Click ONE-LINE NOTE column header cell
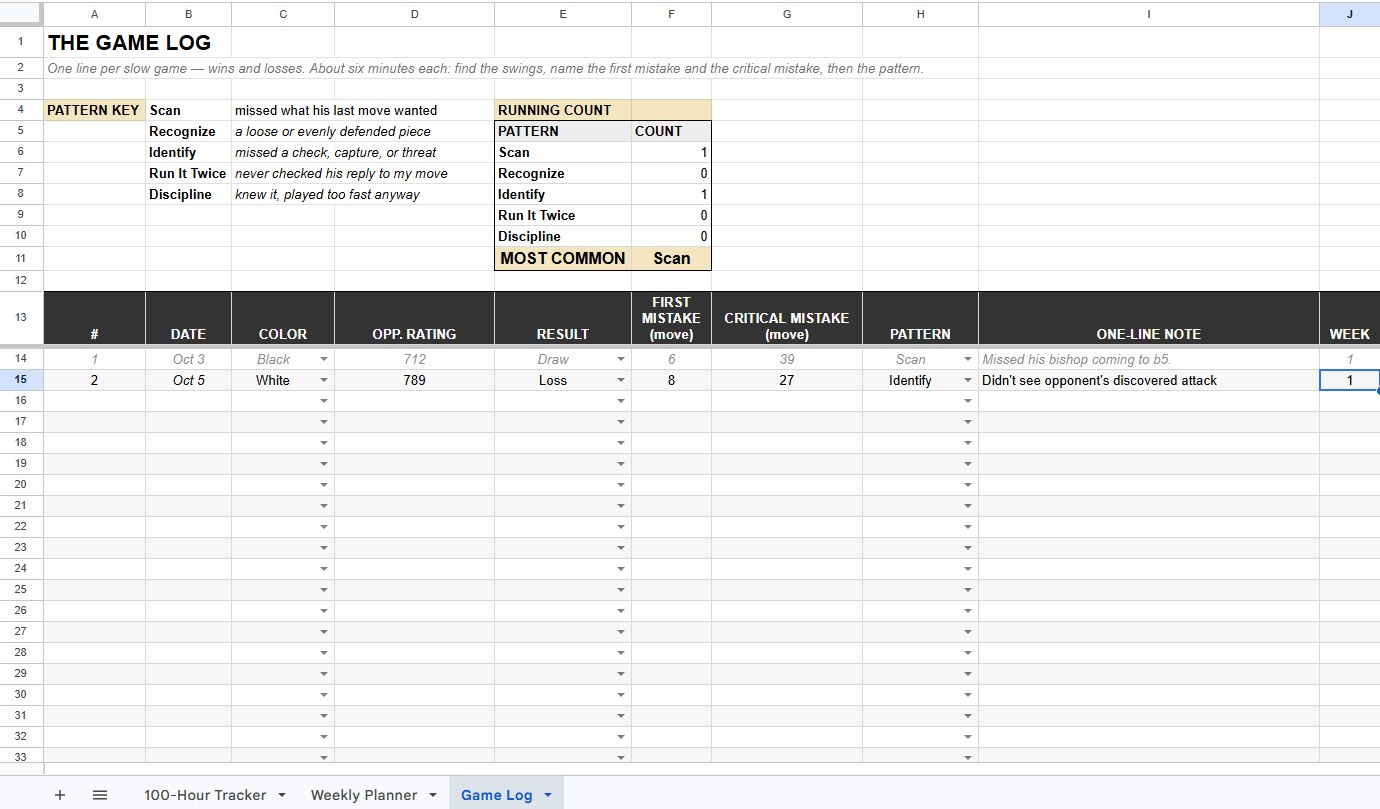 [x=1149, y=319]
